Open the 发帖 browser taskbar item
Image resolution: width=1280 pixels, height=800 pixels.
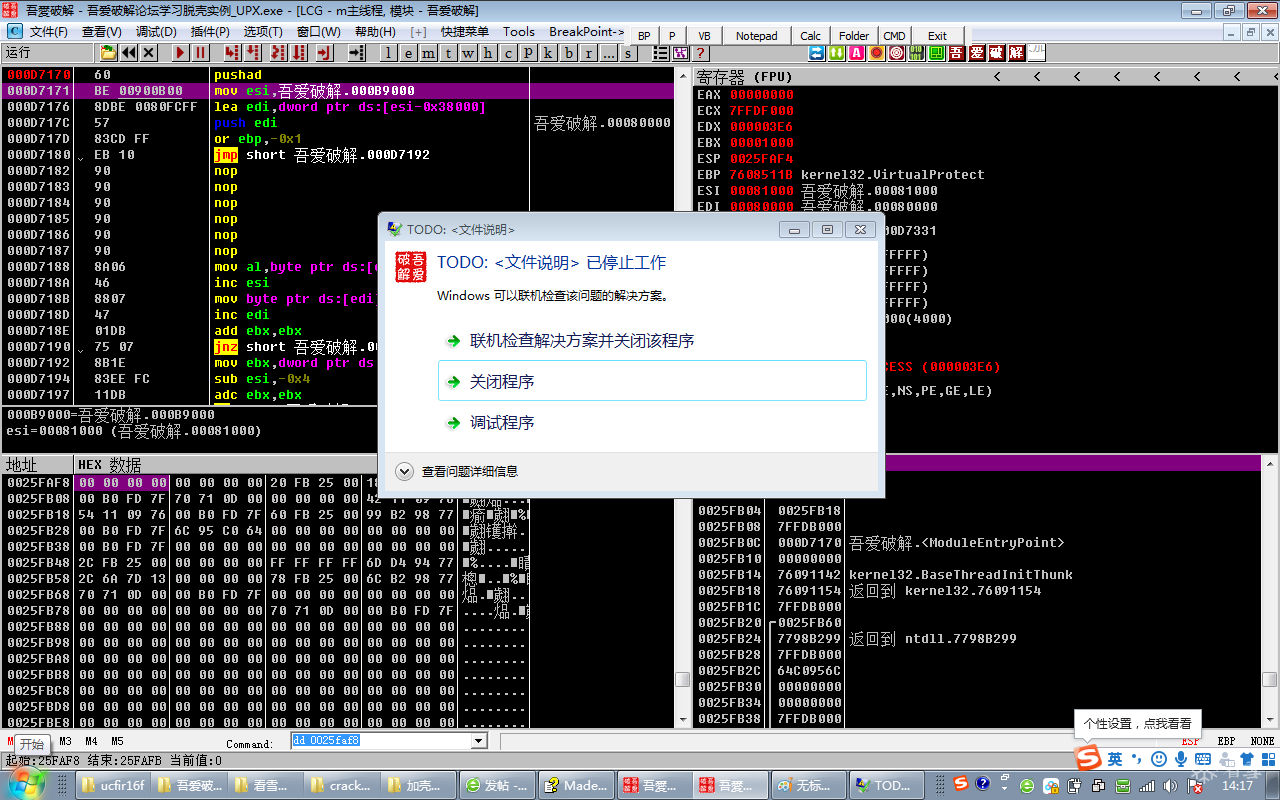[499, 785]
